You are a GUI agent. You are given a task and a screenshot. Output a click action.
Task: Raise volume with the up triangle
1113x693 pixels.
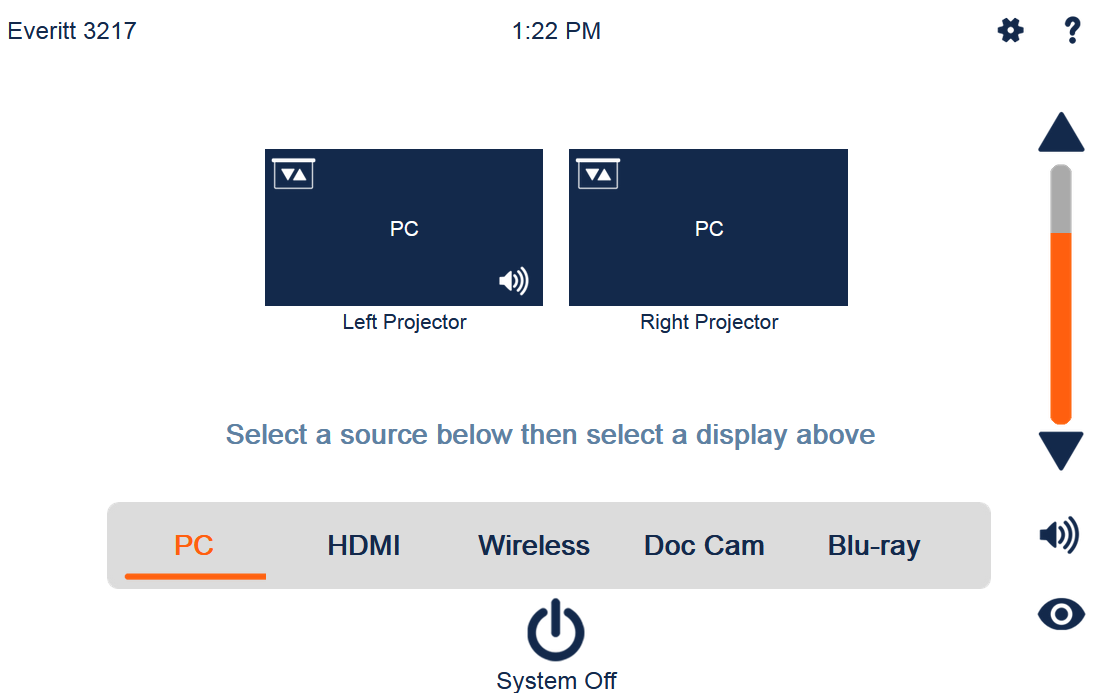[x=1061, y=132]
